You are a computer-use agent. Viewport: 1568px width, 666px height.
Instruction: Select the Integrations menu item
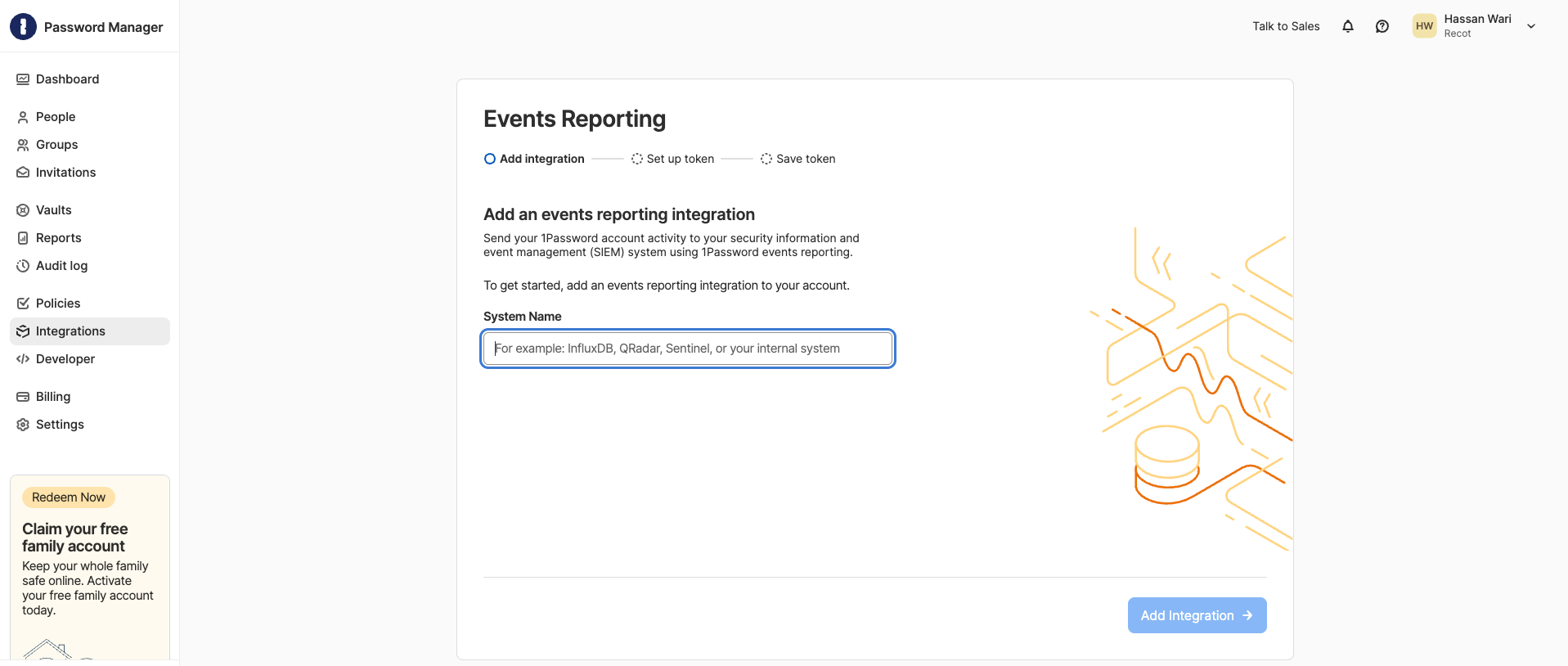[90, 331]
